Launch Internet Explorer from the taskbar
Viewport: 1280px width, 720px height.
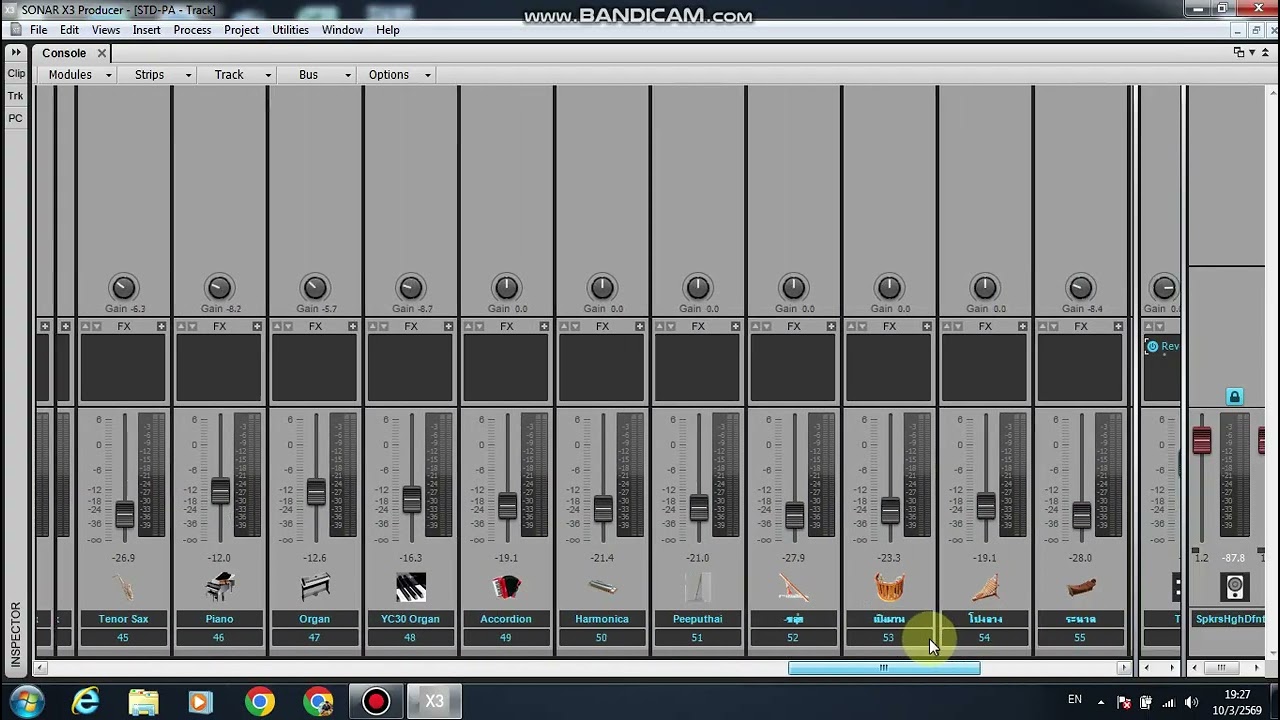[x=86, y=702]
